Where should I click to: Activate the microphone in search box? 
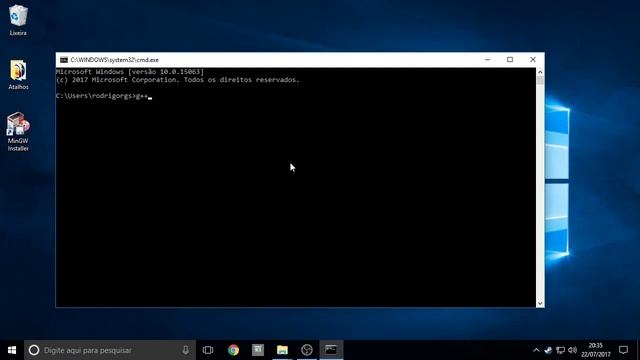[185, 350]
